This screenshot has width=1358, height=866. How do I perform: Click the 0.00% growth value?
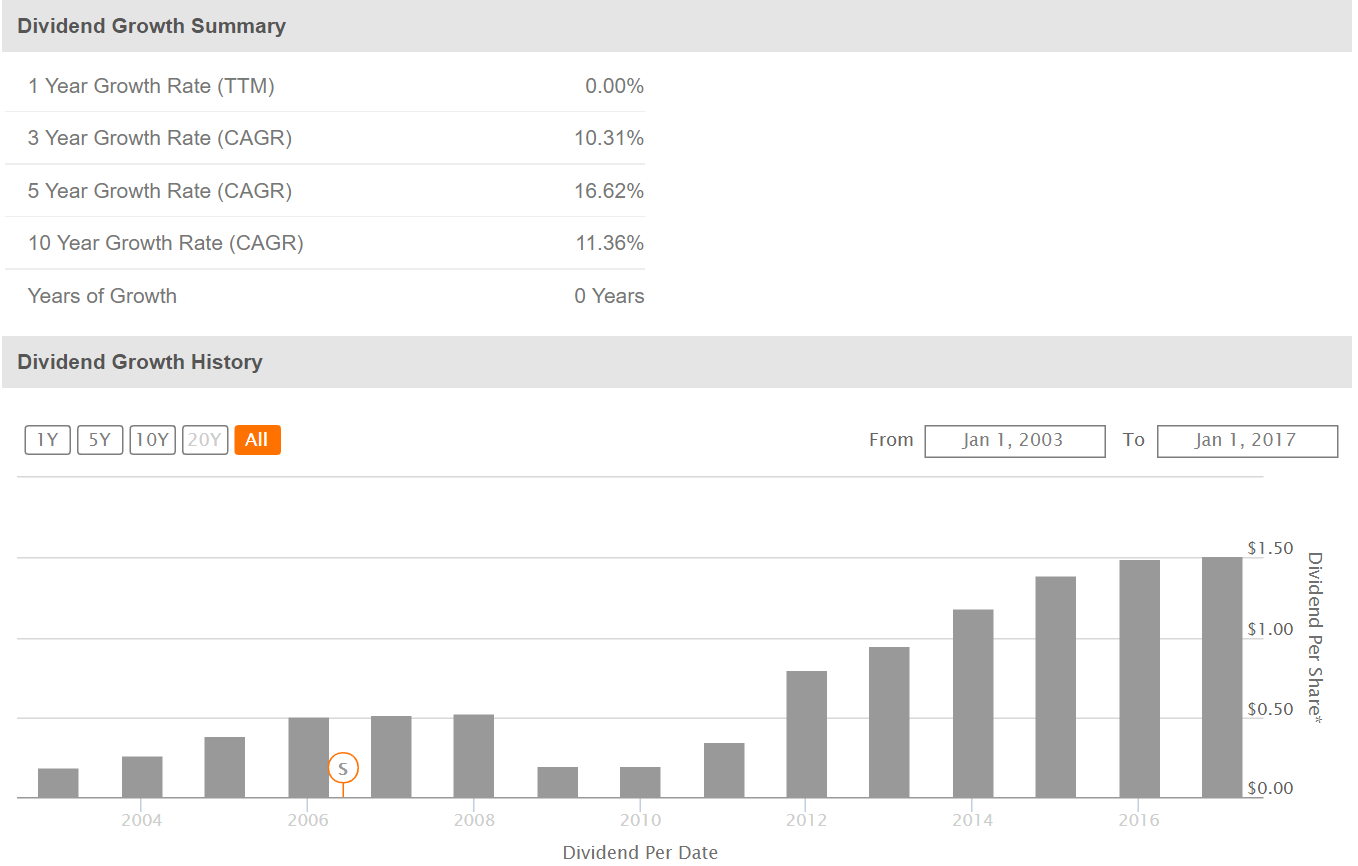tap(615, 86)
